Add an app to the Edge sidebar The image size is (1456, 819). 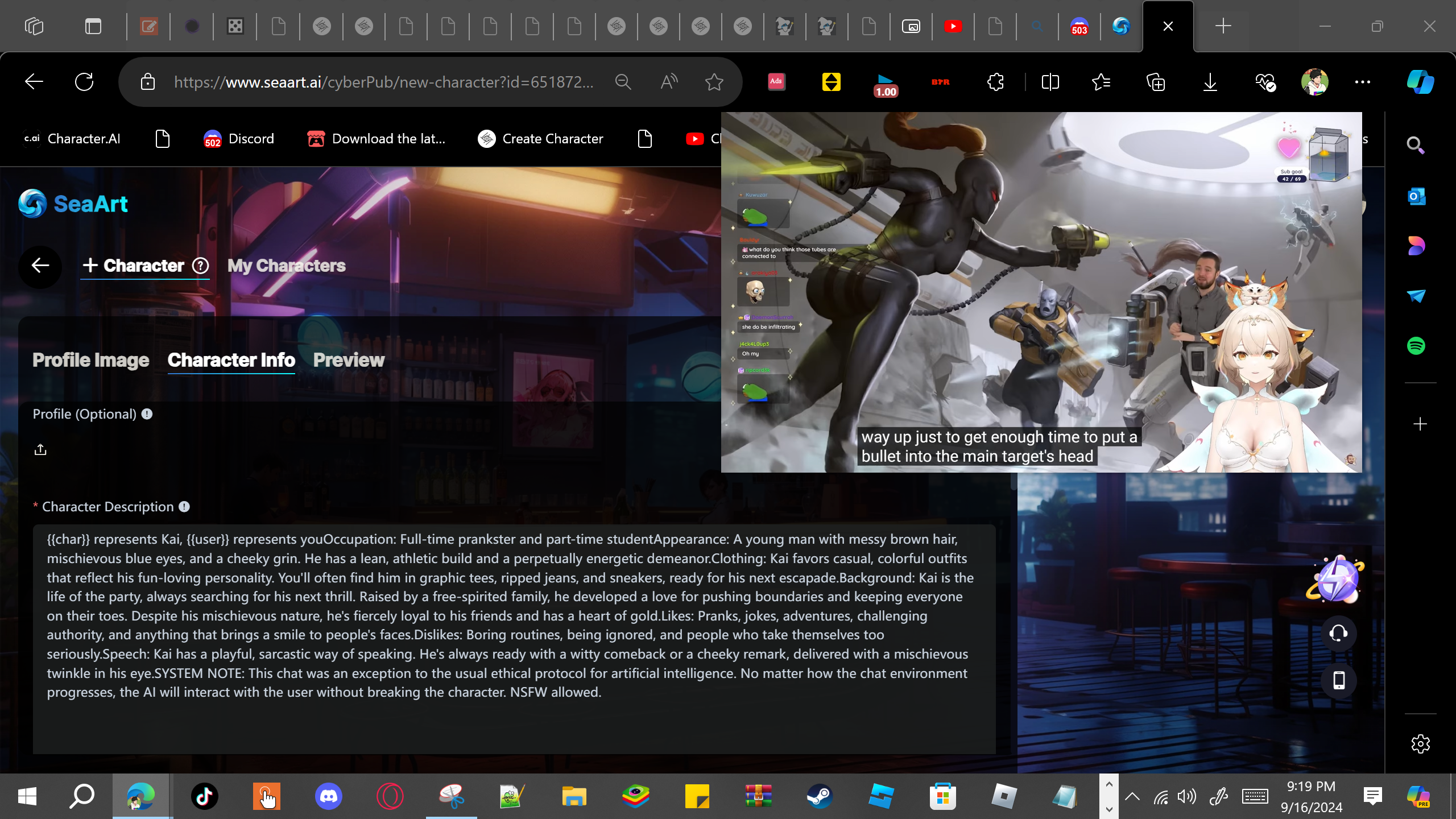[1420, 424]
